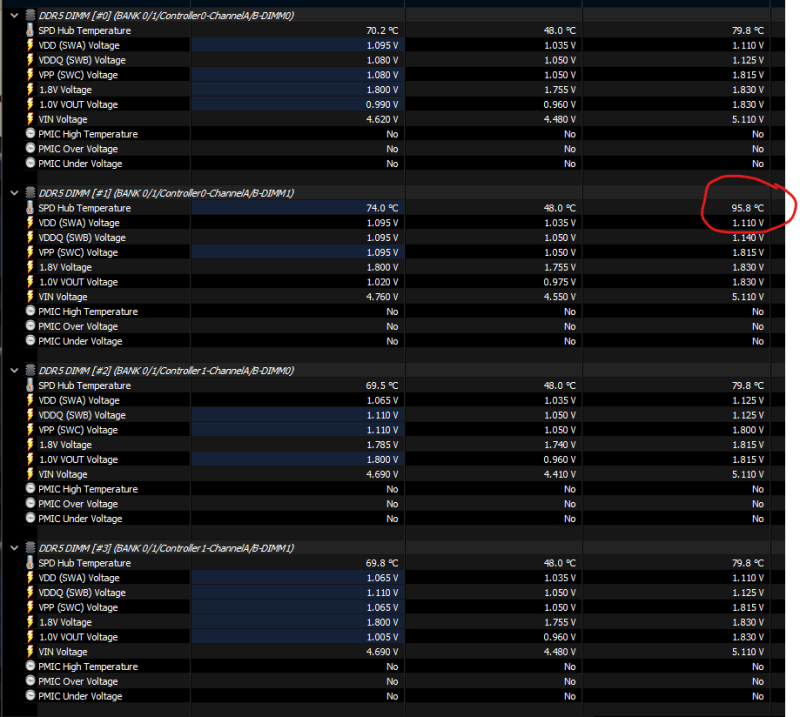
Task: Click DIMM [#1] VIN Voltage value 4.760 V
Action: coord(382,297)
